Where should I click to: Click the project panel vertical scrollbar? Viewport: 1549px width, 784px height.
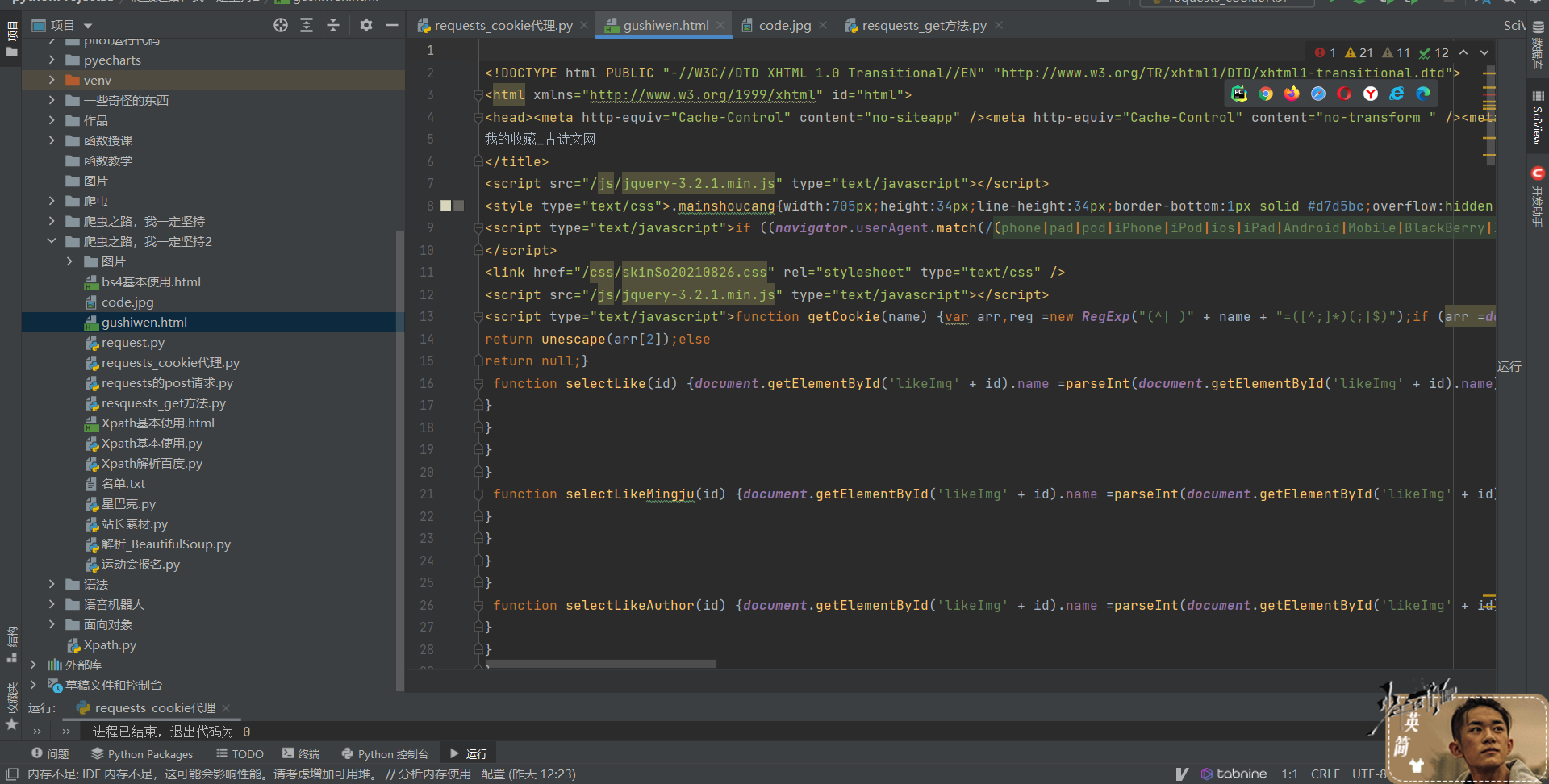pos(400,460)
